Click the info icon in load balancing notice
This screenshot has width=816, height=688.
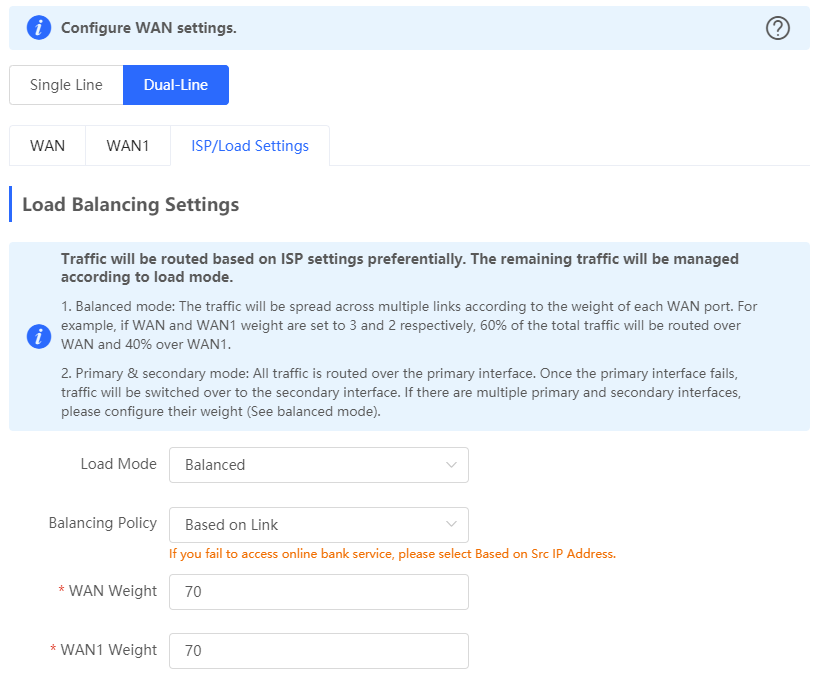click(x=39, y=336)
